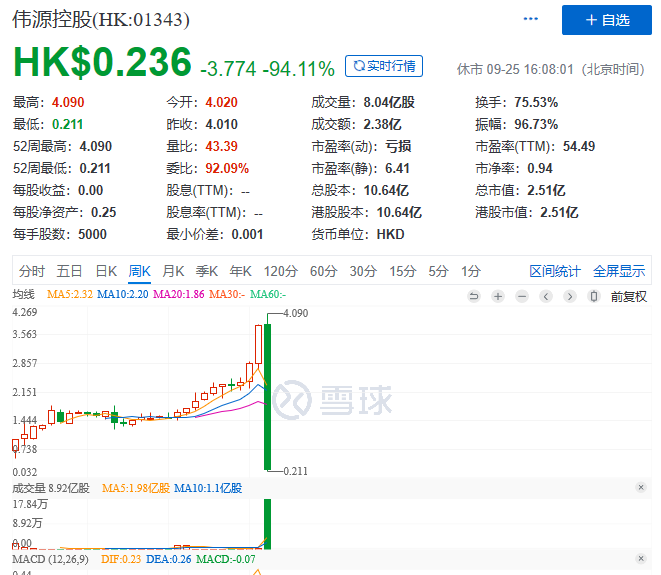Toggle the candlestick style icon
The height and width of the screenshot is (575, 661).
(594, 296)
